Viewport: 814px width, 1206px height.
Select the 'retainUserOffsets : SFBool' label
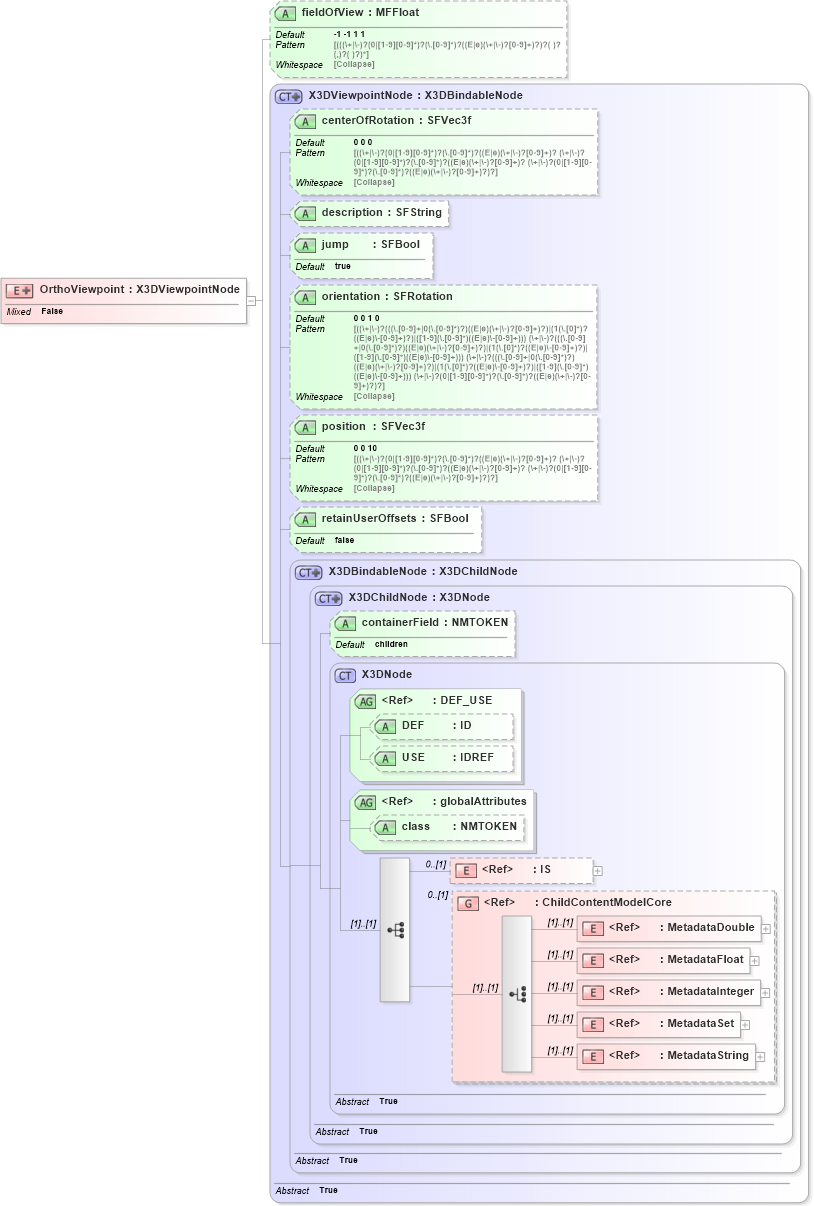click(395, 519)
